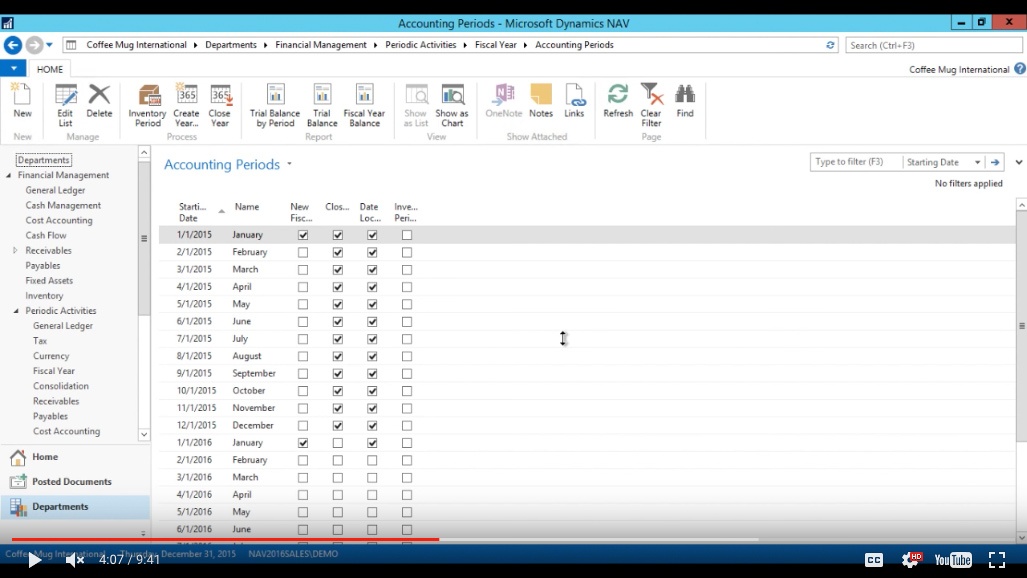Screen dimensions: 1027x578
Task: Click the Type to filter (F3) field
Action: tap(855, 162)
